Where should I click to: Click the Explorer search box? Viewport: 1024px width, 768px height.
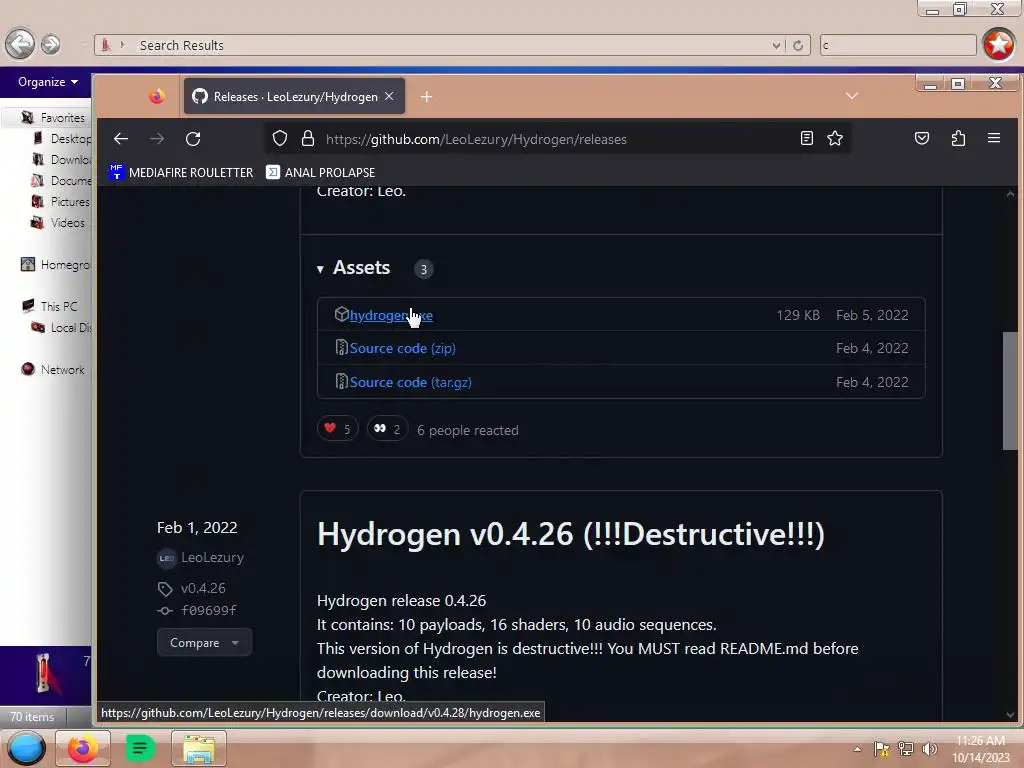coord(898,45)
